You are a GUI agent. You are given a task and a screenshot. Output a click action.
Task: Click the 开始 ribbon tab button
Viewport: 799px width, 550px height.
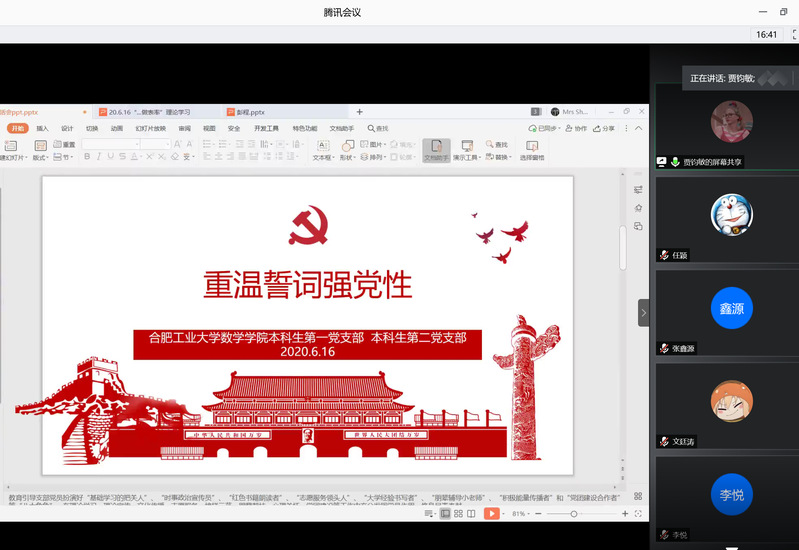click(x=17, y=128)
